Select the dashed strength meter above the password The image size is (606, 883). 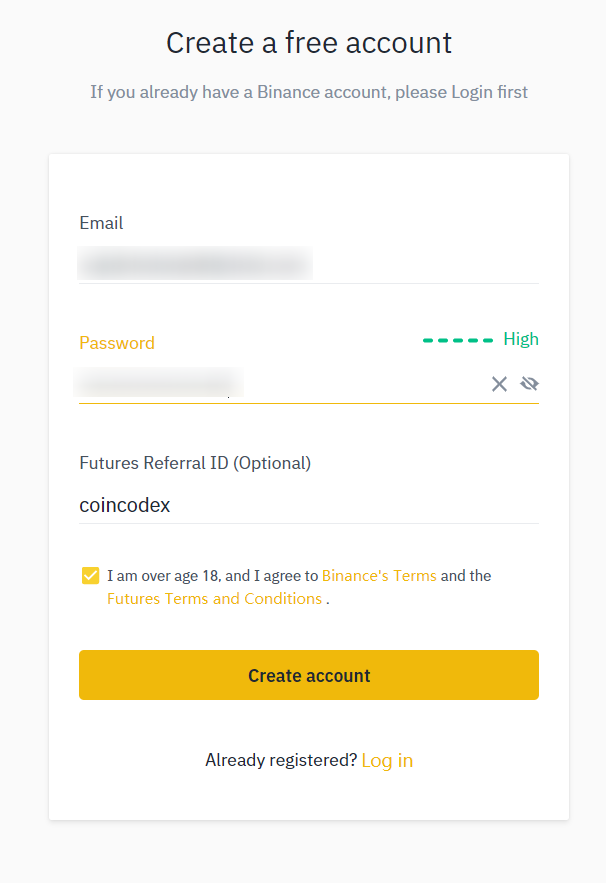pos(458,340)
